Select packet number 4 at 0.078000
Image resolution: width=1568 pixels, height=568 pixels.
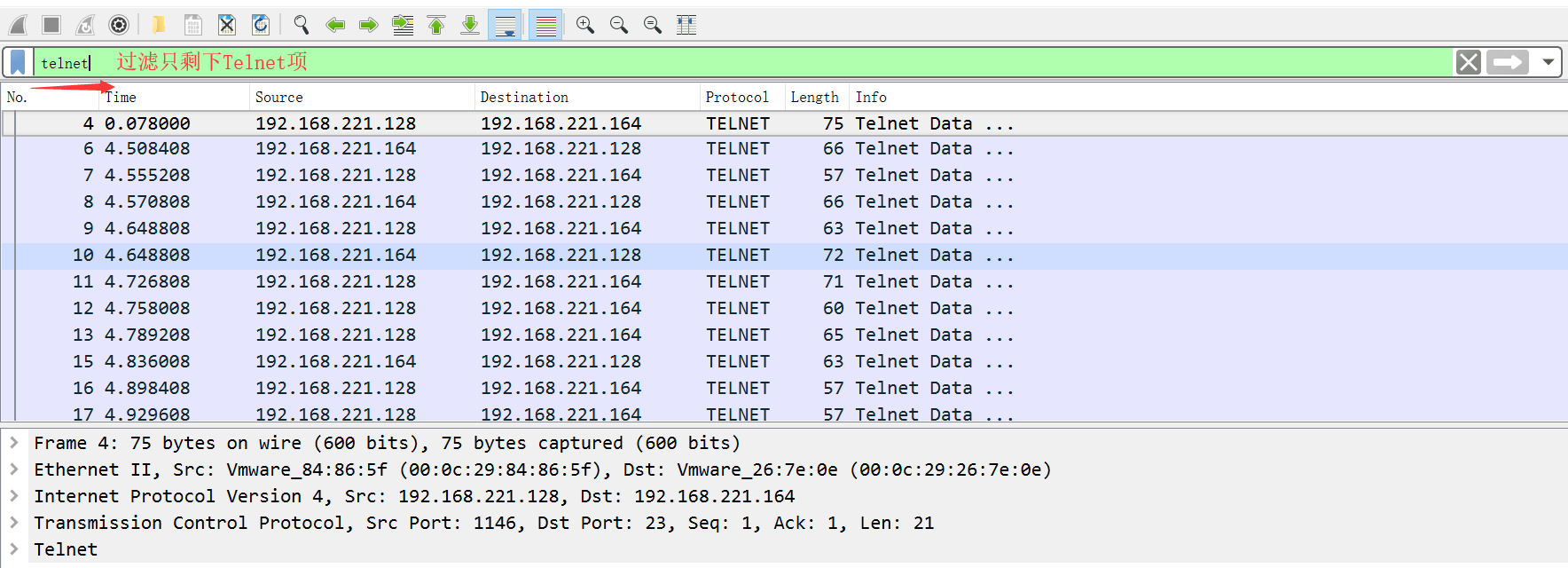click(x=784, y=123)
